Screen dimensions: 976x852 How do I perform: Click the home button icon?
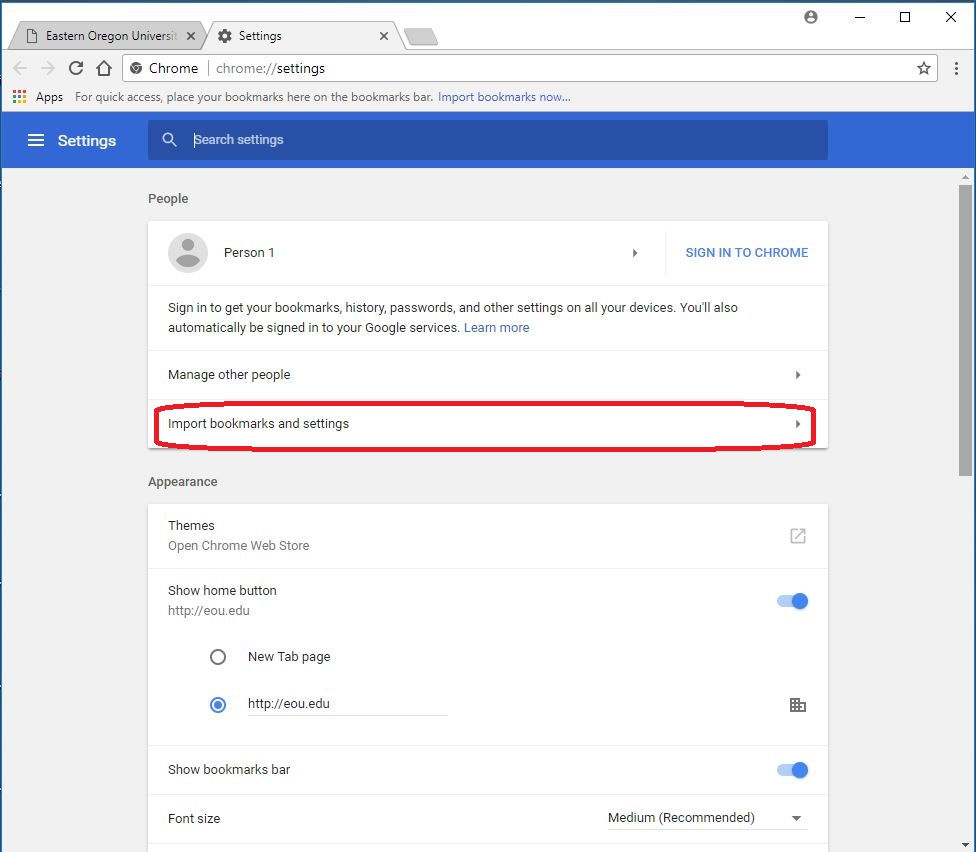click(104, 68)
